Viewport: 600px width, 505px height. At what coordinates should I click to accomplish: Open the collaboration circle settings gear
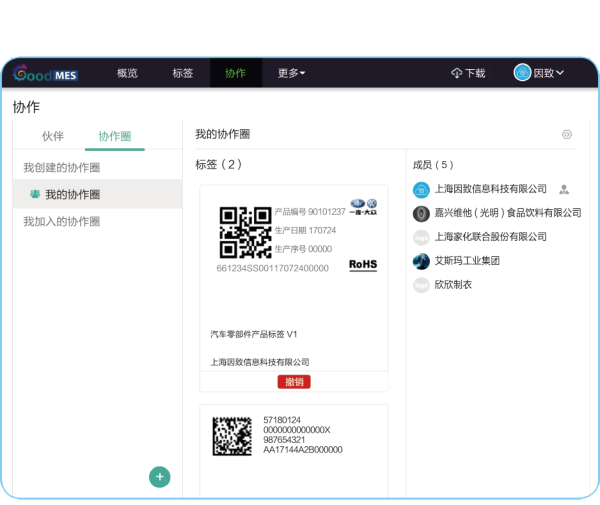click(567, 135)
